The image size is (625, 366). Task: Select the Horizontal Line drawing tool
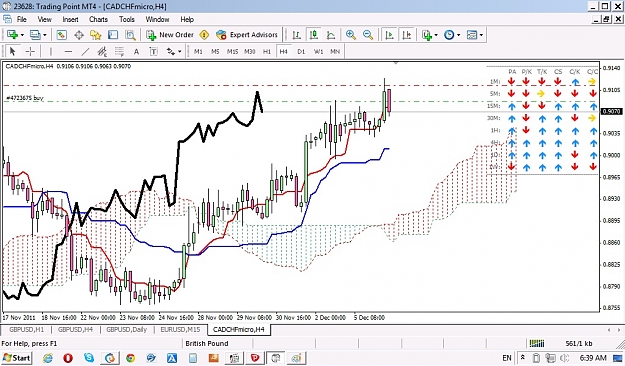click(x=68, y=51)
